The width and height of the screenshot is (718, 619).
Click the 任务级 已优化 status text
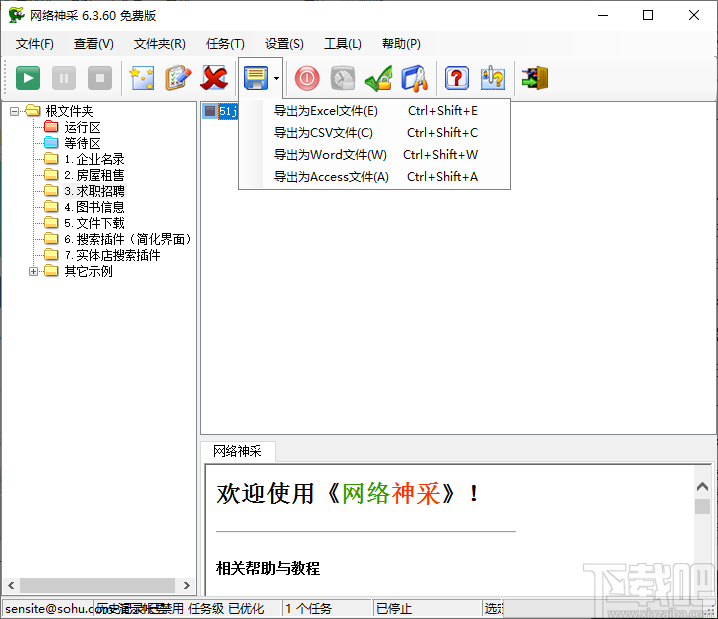coord(226,609)
